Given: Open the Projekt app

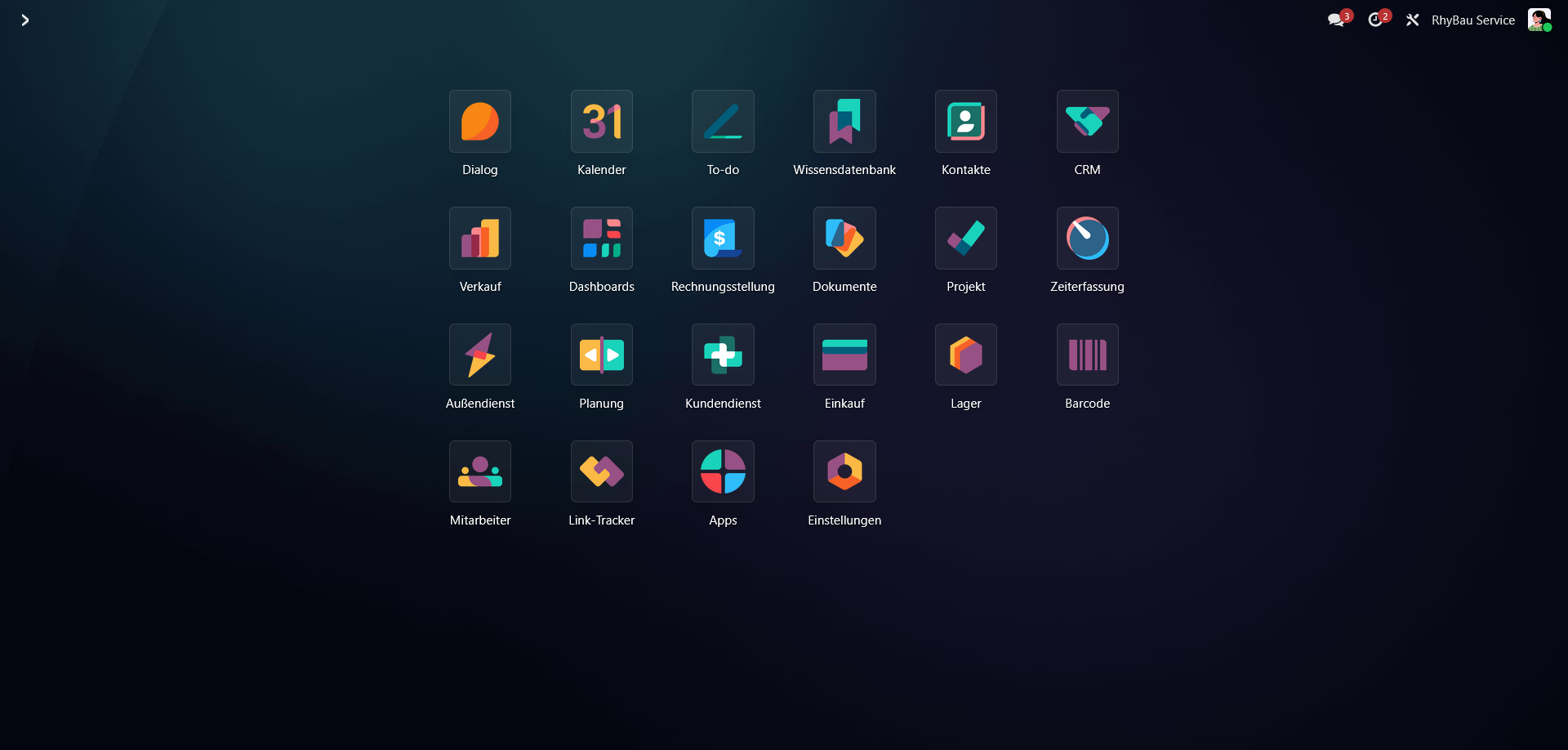Looking at the screenshot, I should pos(966,239).
